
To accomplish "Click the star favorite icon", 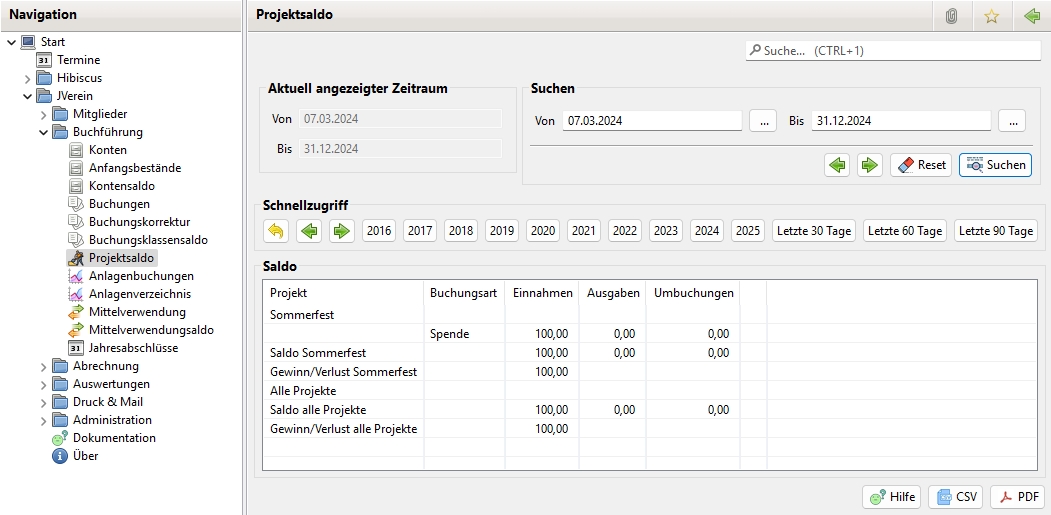I will (x=991, y=16).
